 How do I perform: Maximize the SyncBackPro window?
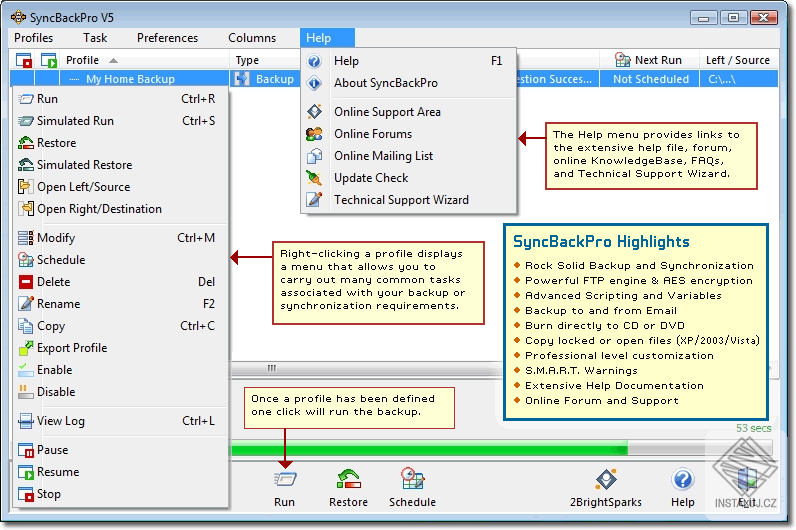click(x=734, y=18)
